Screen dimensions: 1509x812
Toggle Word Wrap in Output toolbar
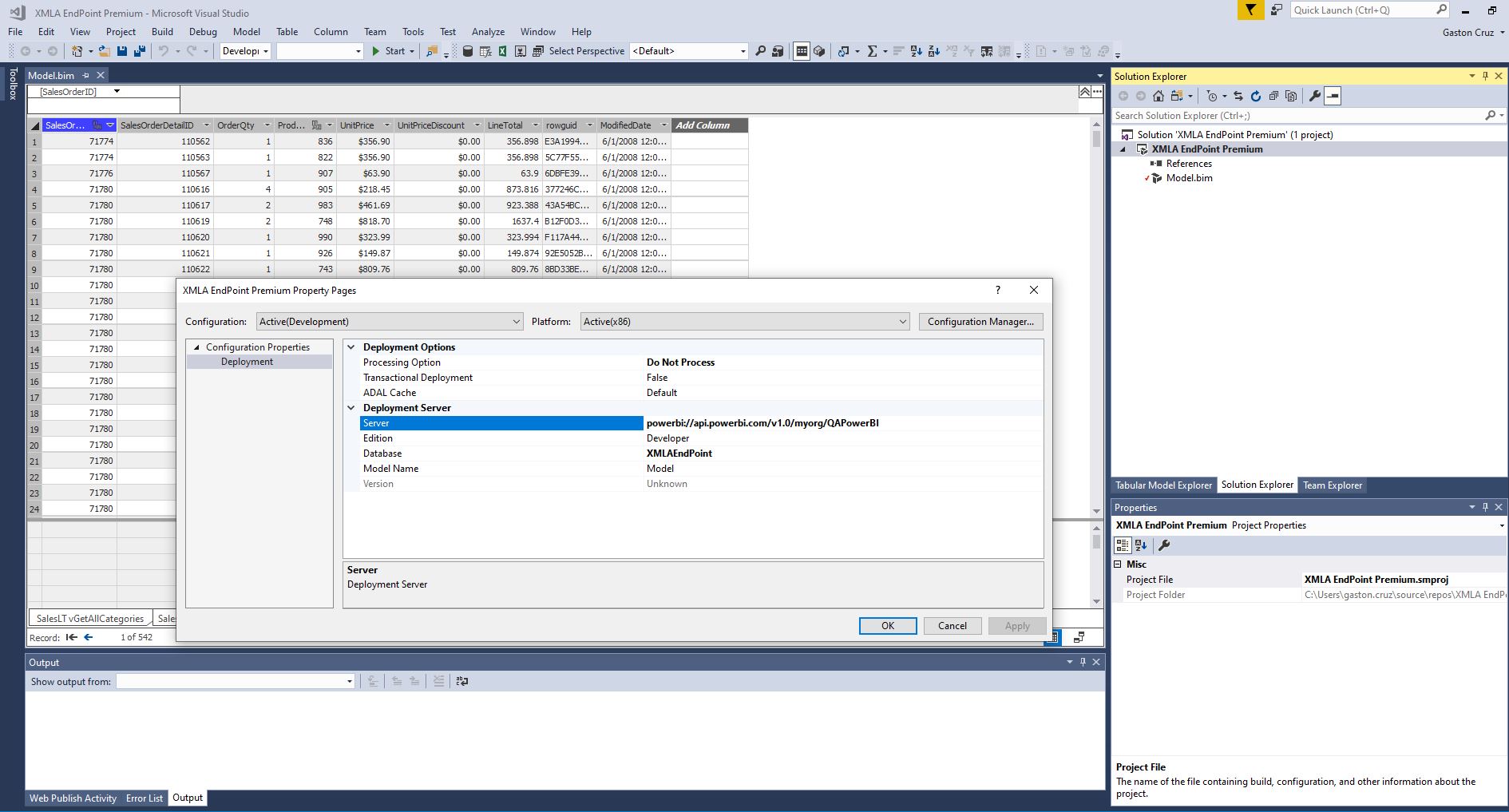(x=461, y=681)
